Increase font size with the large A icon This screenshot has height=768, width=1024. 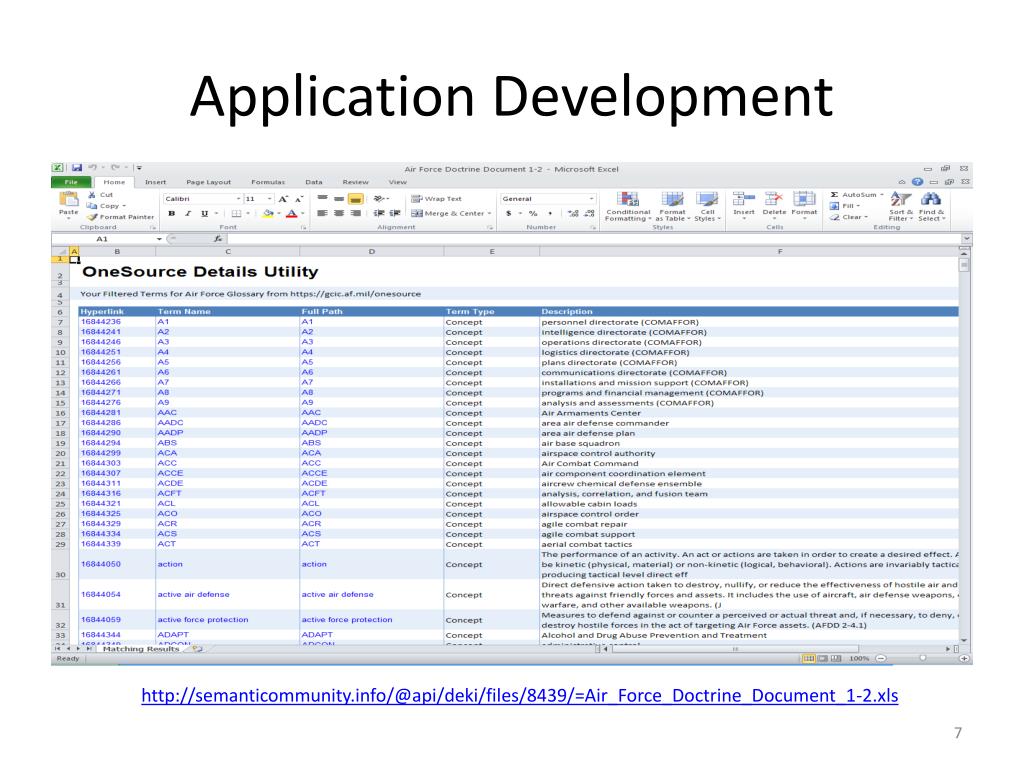(283, 199)
